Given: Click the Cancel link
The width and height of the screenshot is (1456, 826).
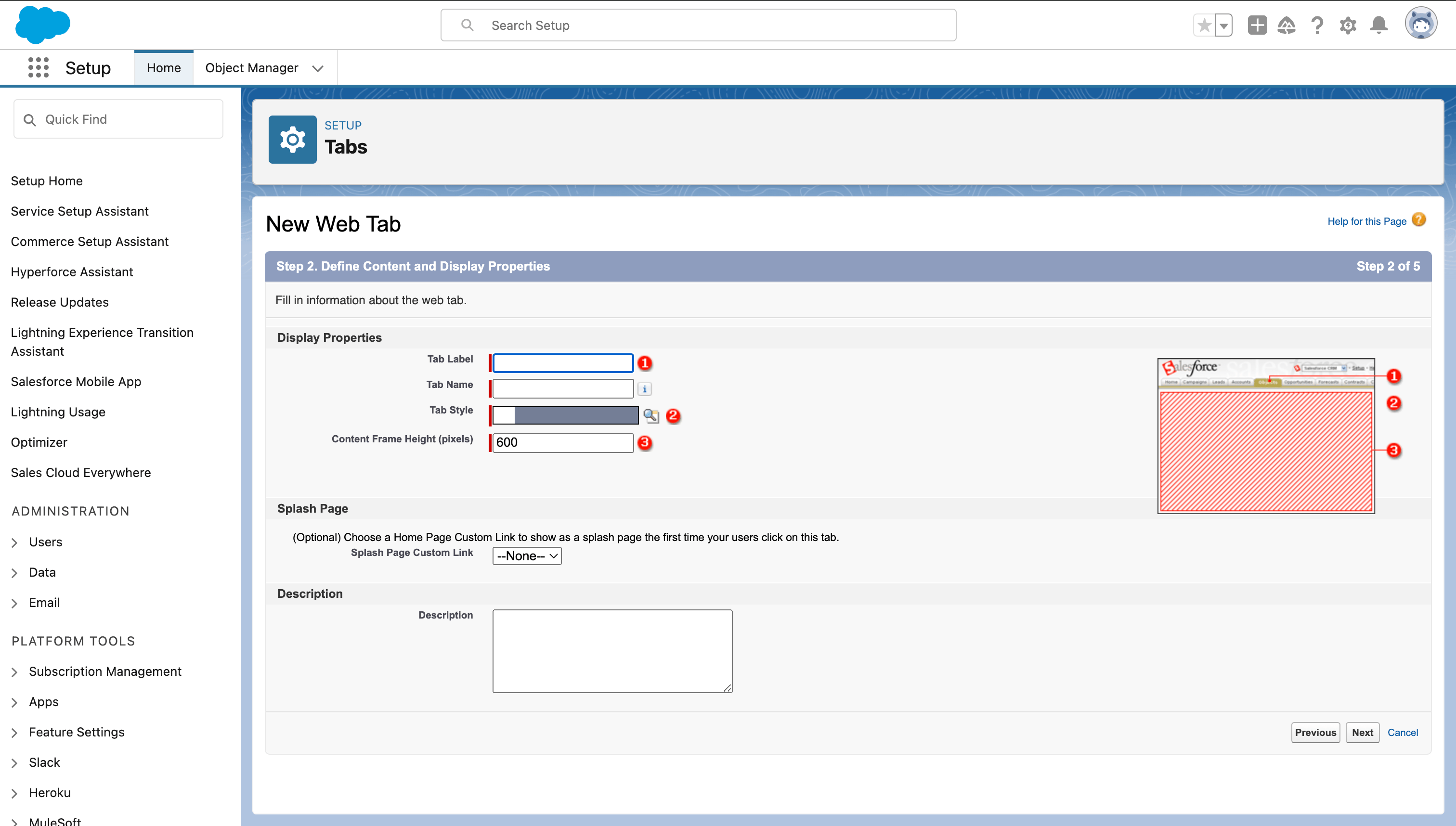Looking at the screenshot, I should click(x=1402, y=733).
